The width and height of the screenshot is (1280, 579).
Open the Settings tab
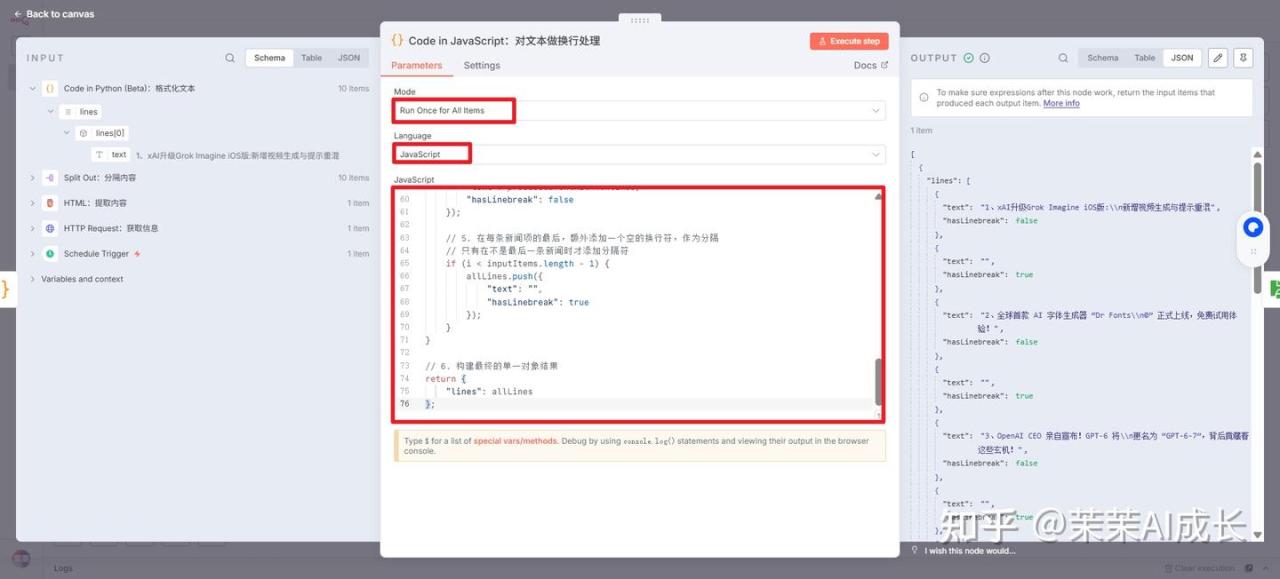tap(481, 66)
